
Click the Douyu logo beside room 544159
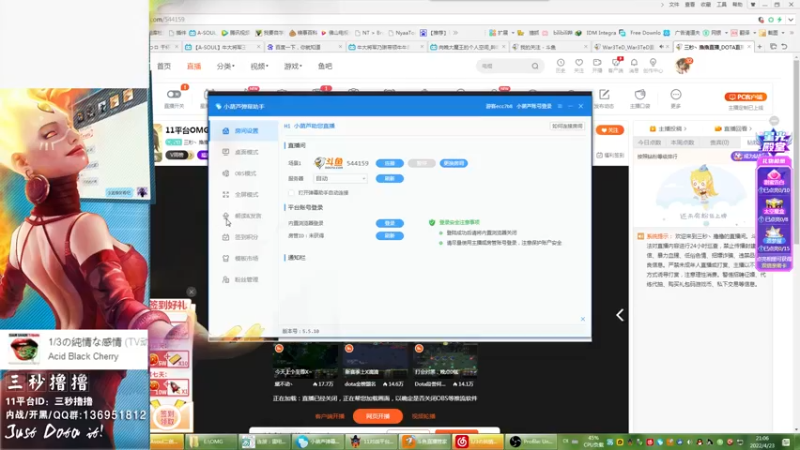[x=328, y=163]
